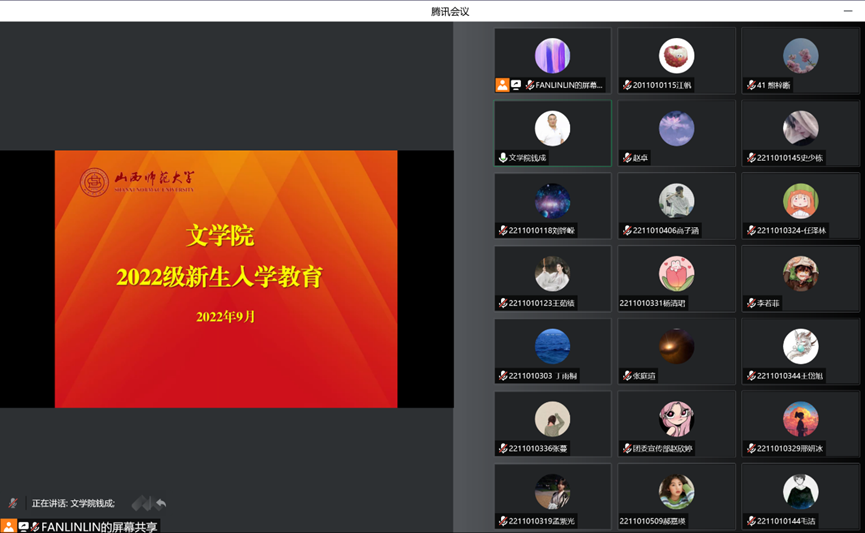Click the orange host icon in bottom-left share label
The height and width of the screenshot is (533, 865).
[8, 526]
